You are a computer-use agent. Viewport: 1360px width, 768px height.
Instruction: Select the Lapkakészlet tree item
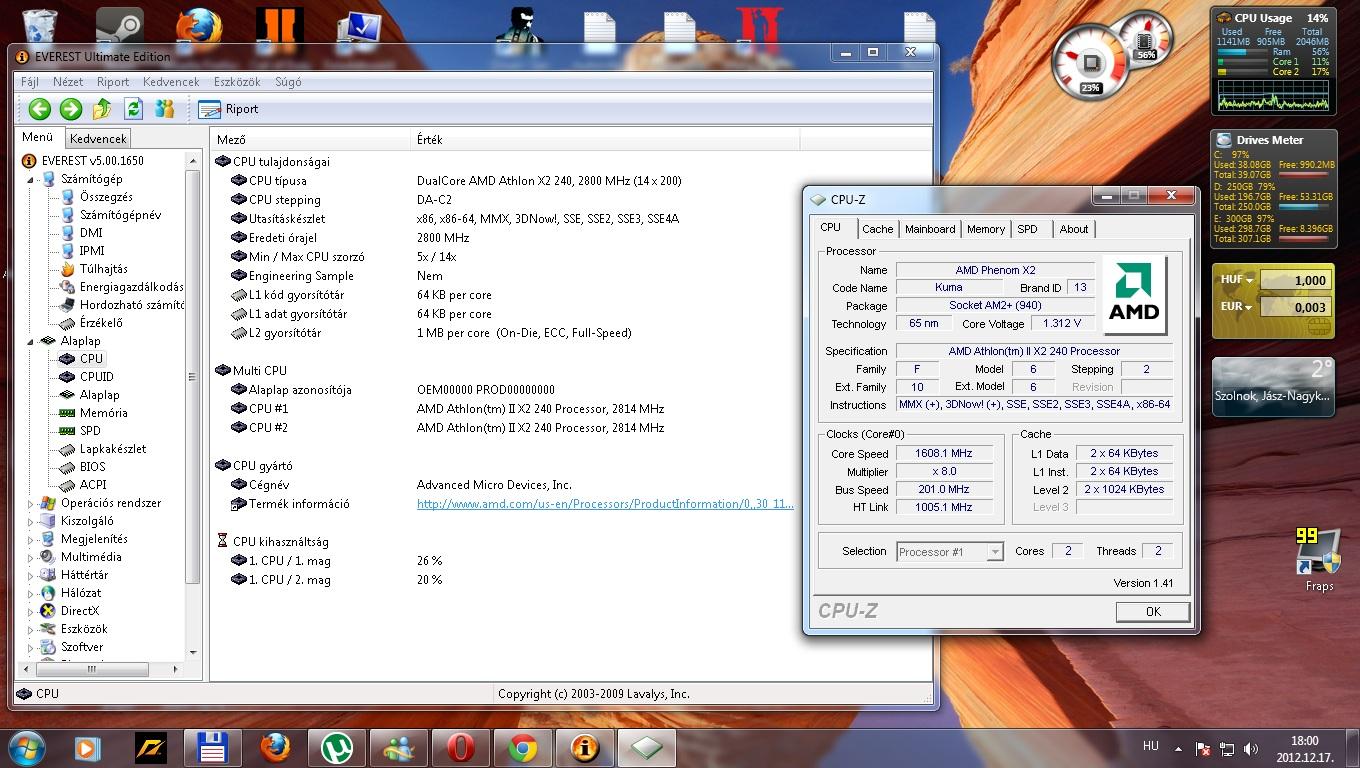113,449
